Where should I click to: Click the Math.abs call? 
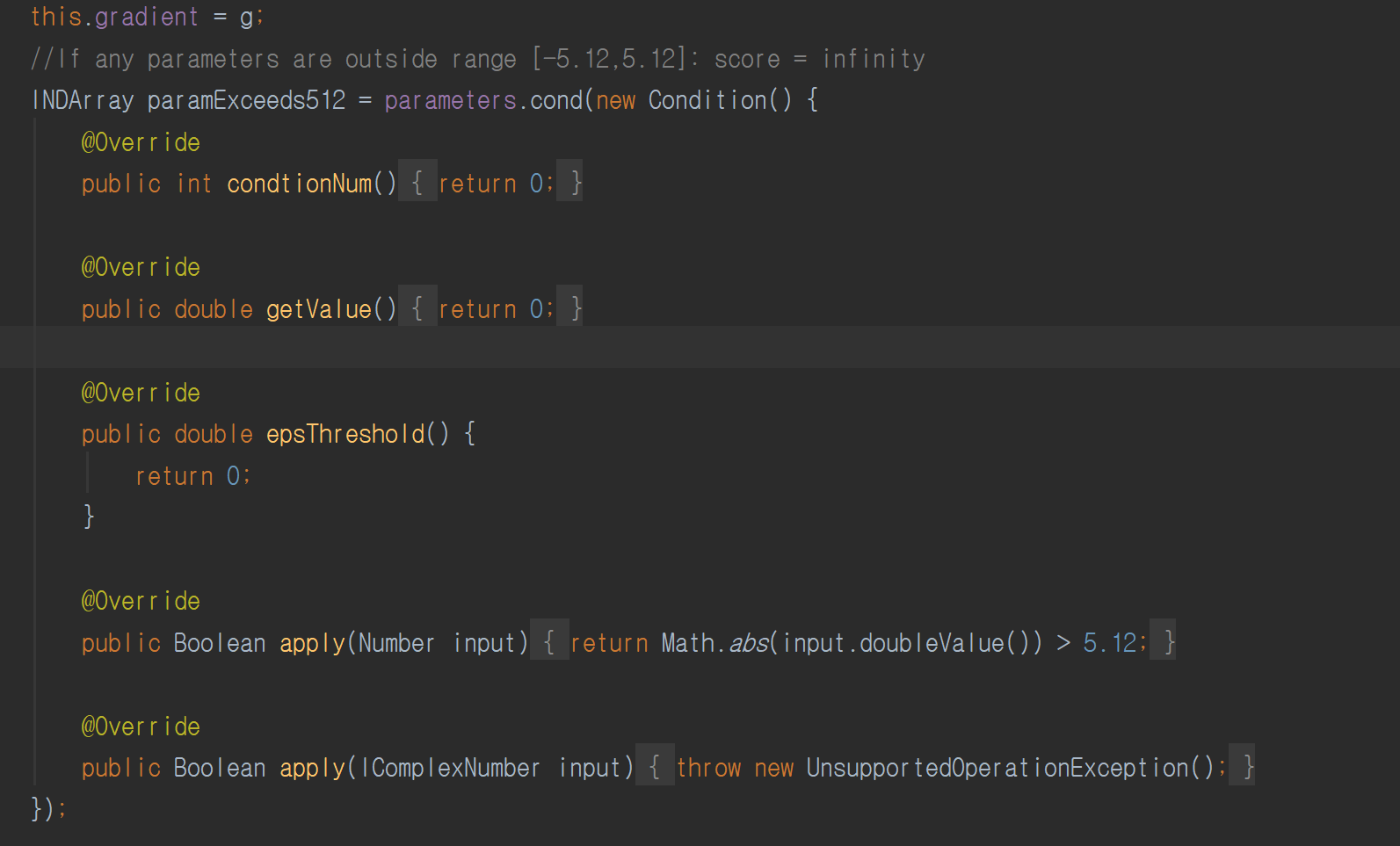[x=748, y=643]
